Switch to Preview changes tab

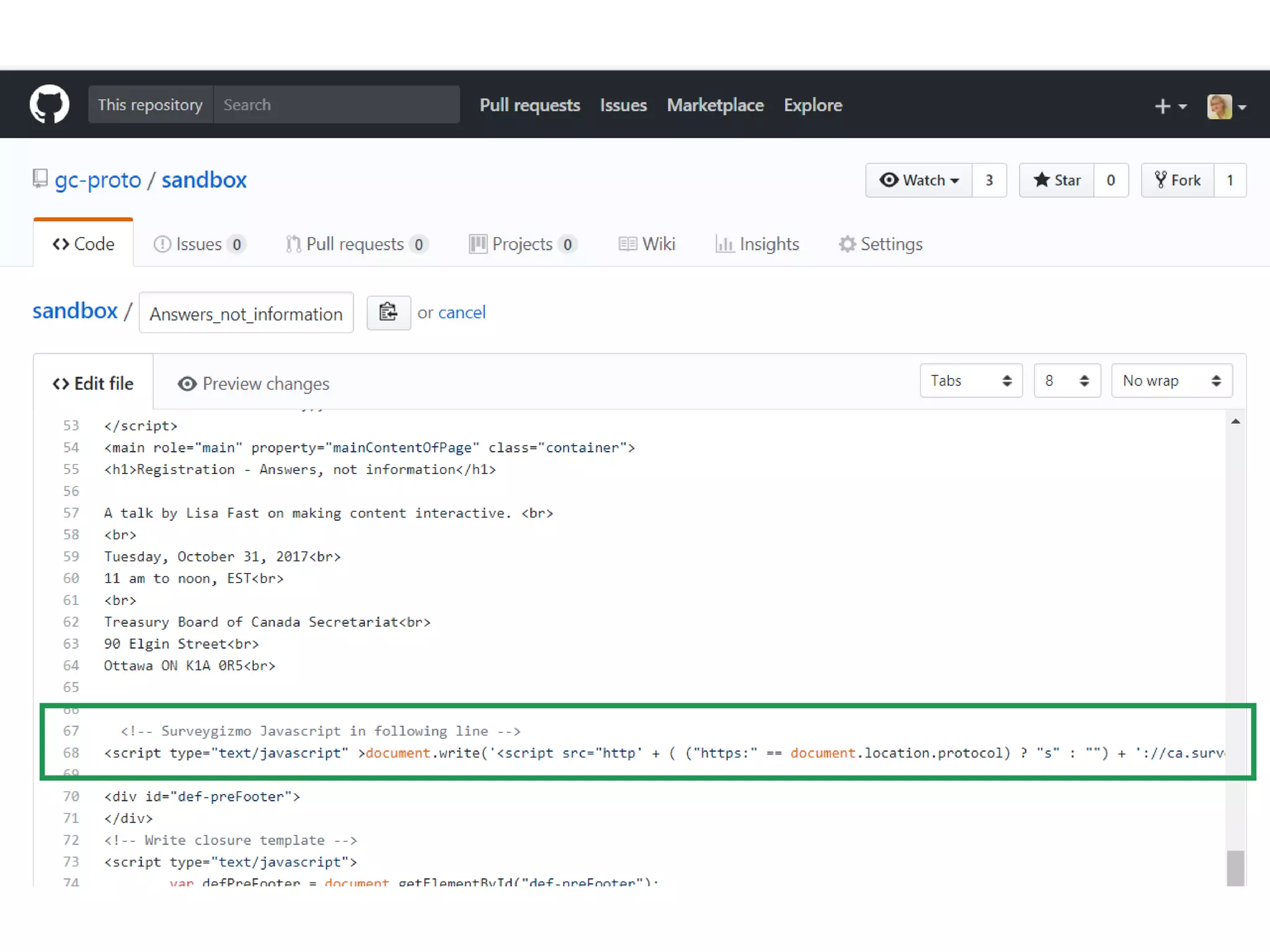[254, 384]
